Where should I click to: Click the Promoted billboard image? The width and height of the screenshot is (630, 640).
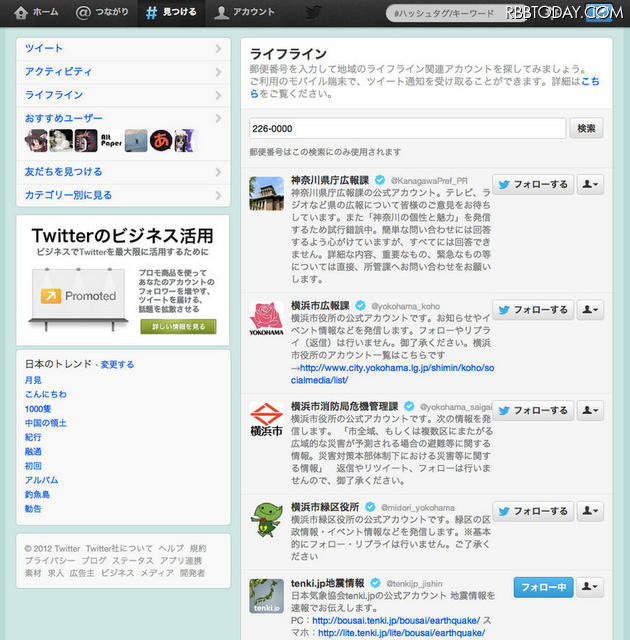point(78,299)
